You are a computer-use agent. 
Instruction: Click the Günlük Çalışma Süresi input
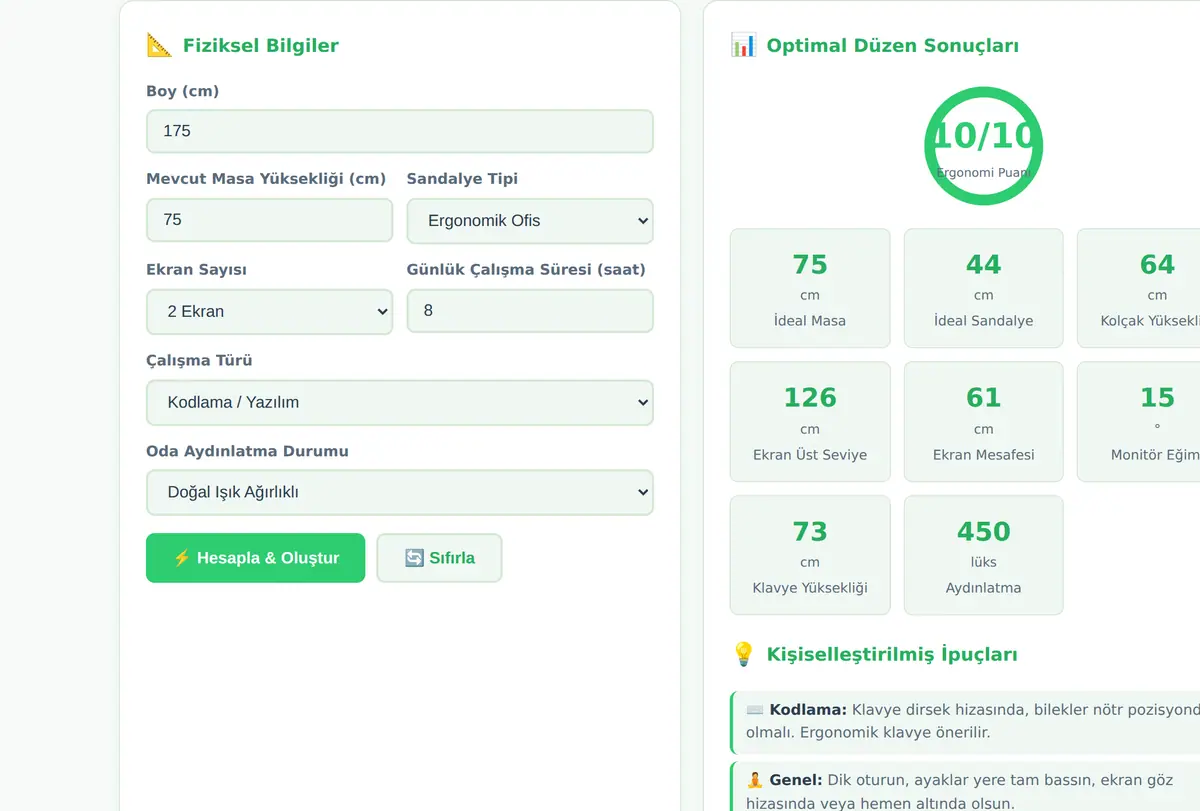point(530,311)
